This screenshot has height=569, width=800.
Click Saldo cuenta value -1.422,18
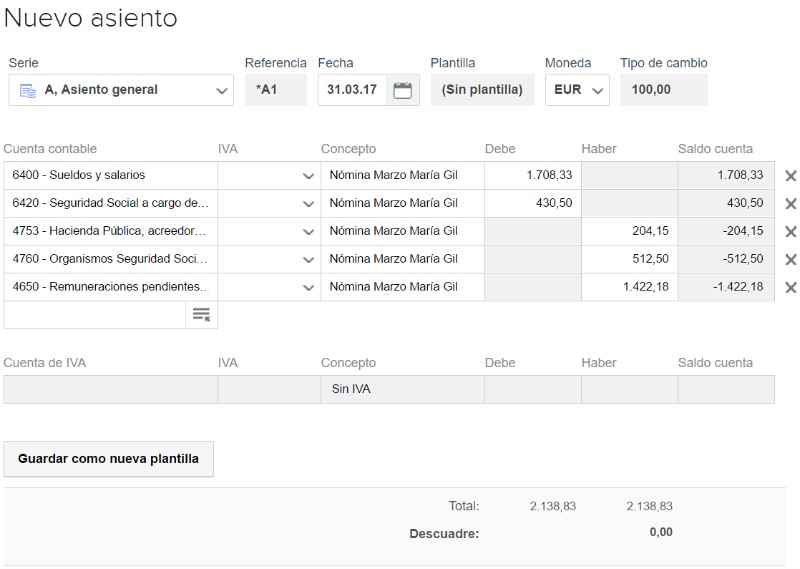click(738, 287)
